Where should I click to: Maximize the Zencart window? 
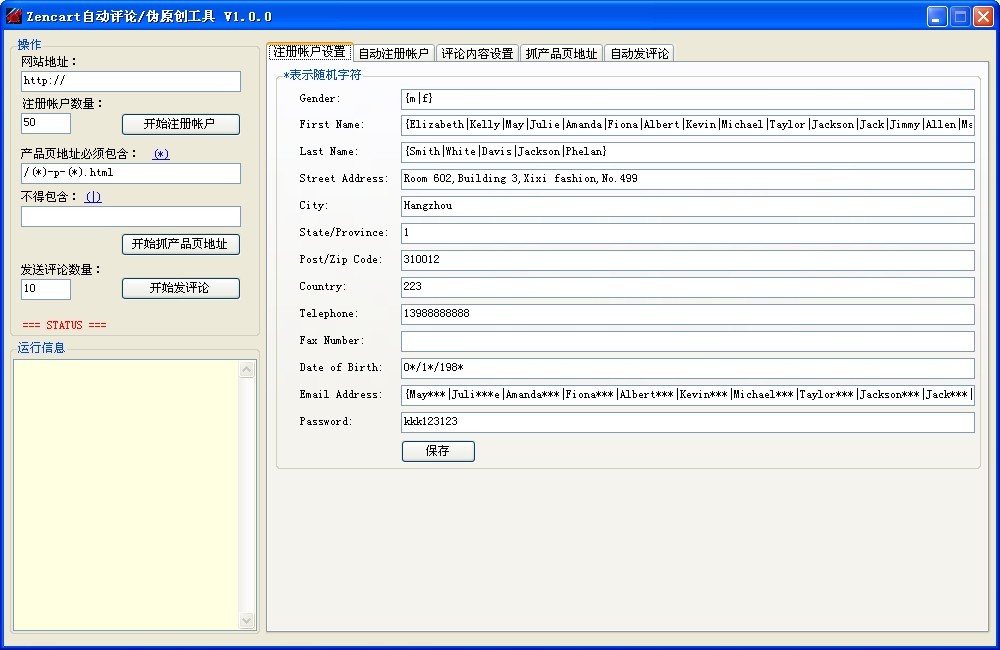[x=960, y=17]
